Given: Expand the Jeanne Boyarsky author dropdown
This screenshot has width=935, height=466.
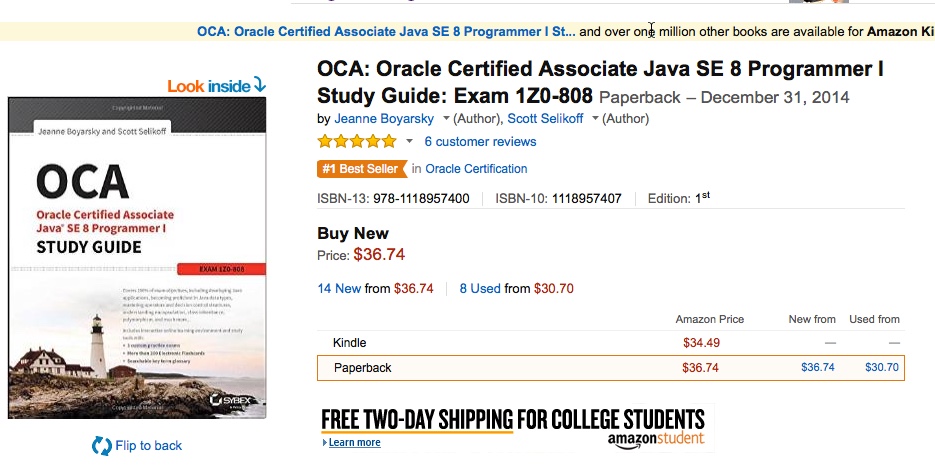Looking at the screenshot, I should coord(446,119).
